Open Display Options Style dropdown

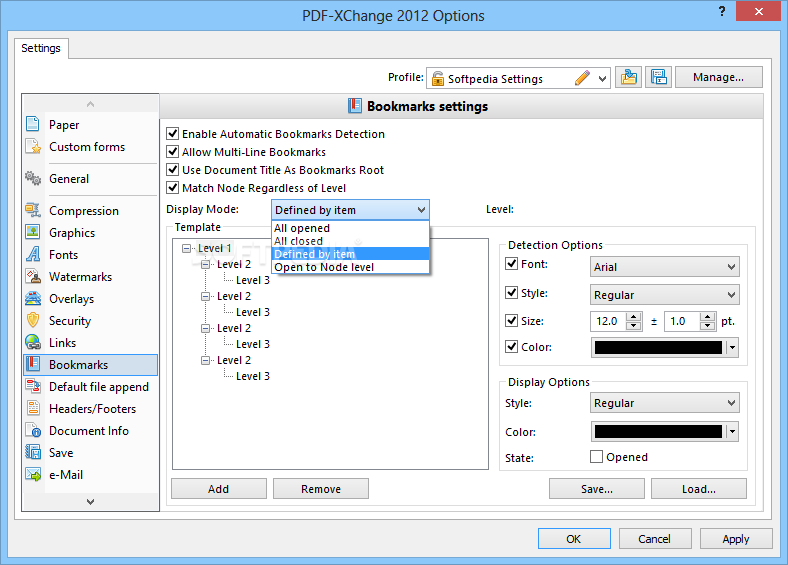pos(731,403)
